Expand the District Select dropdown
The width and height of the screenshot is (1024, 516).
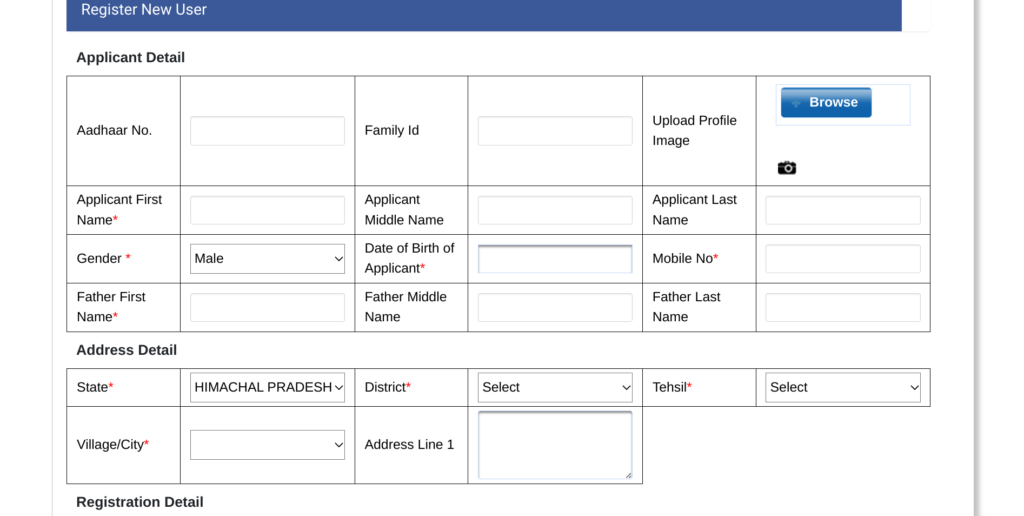pyautogui.click(x=555, y=387)
